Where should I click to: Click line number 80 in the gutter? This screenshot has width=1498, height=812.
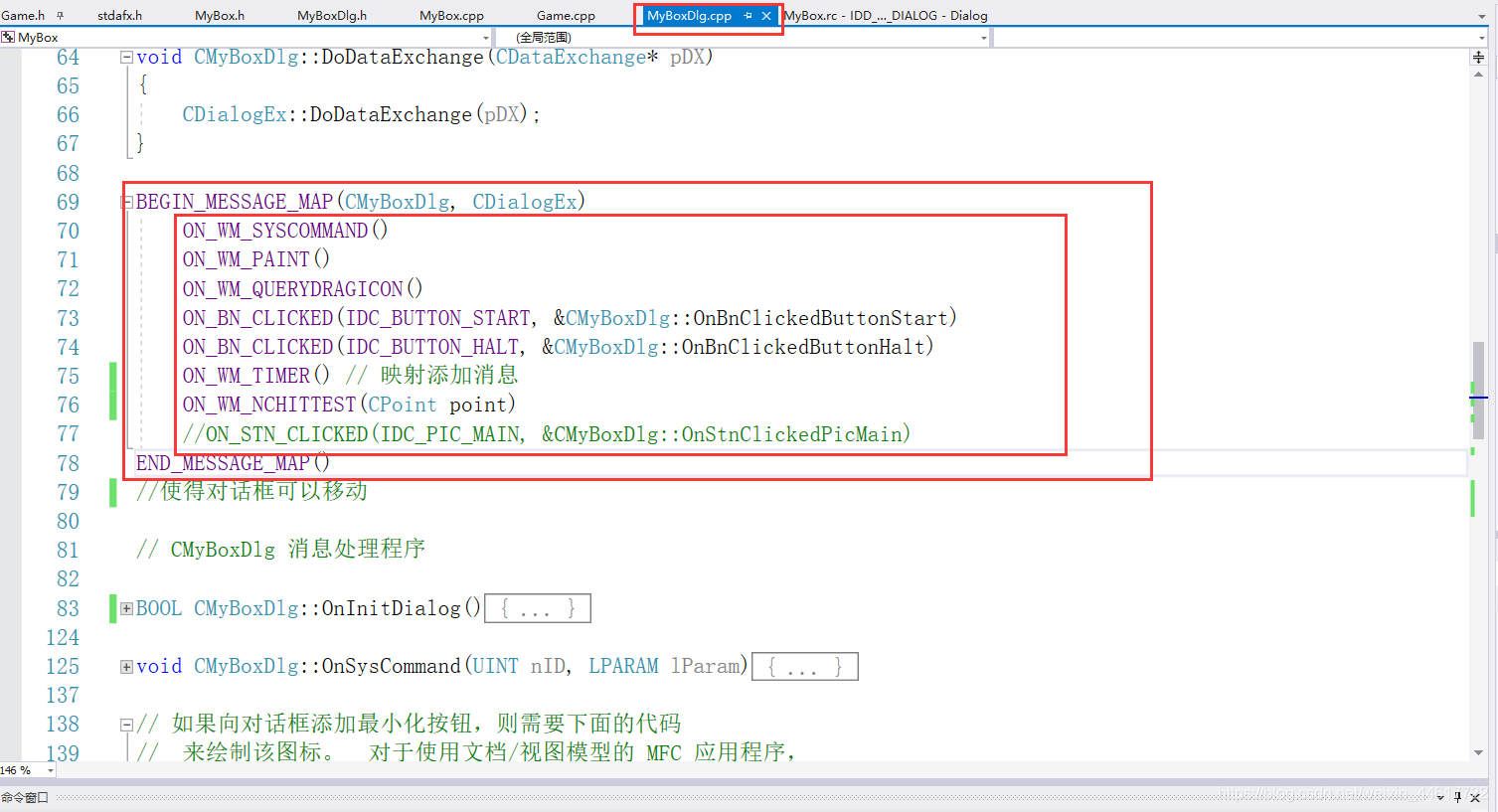pyautogui.click(x=68, y=522)
